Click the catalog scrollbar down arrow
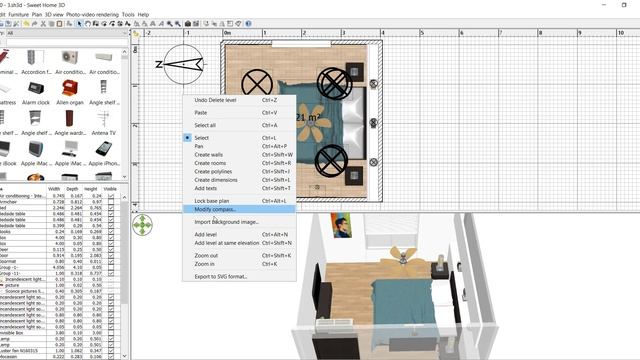640x360 pixels. pyautogui.click(x=124, y=177)
